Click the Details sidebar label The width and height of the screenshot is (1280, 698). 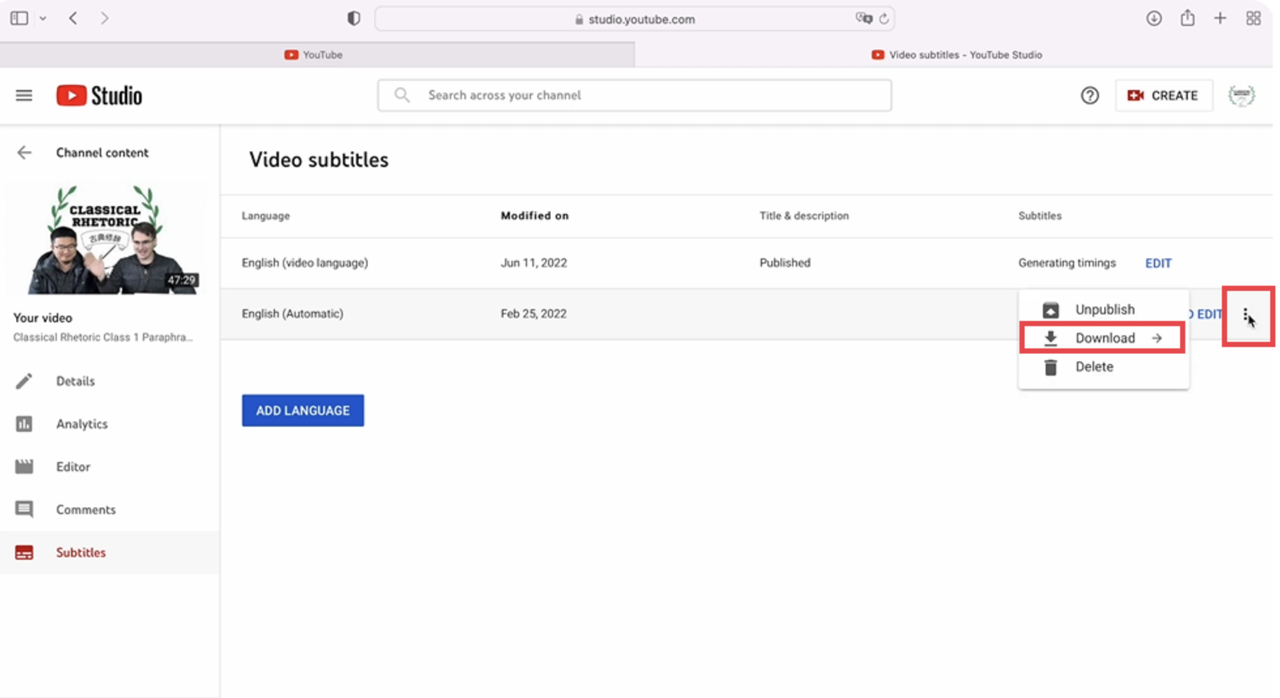coord(75,381)
